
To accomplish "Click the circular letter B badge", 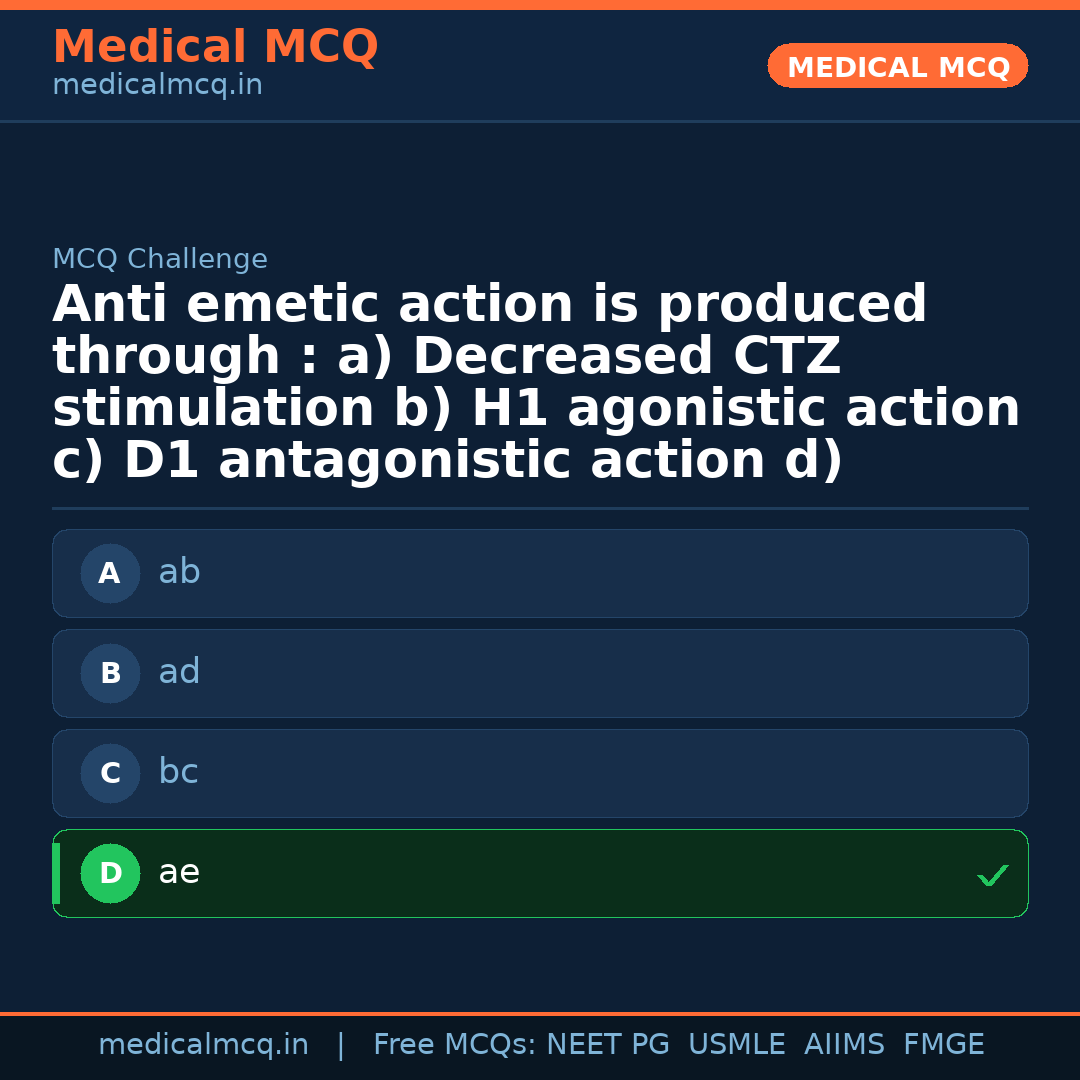I will point(110,673).
